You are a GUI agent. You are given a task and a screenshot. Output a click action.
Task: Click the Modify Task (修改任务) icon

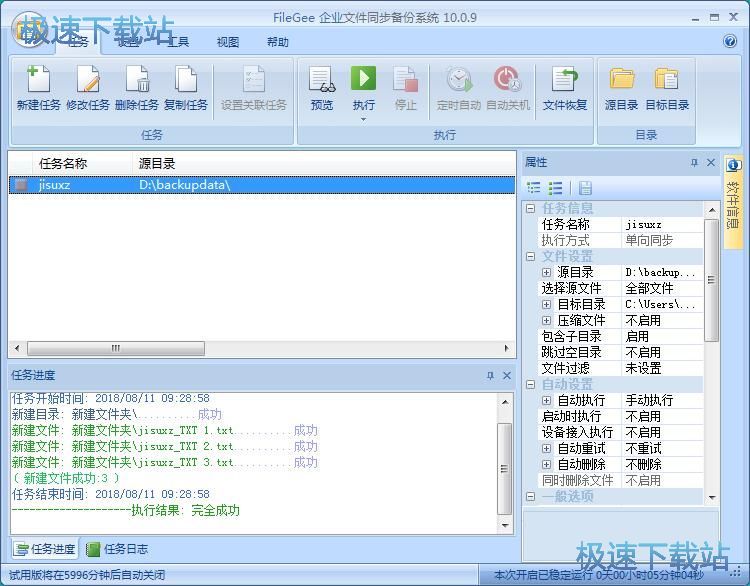point(88,79)
